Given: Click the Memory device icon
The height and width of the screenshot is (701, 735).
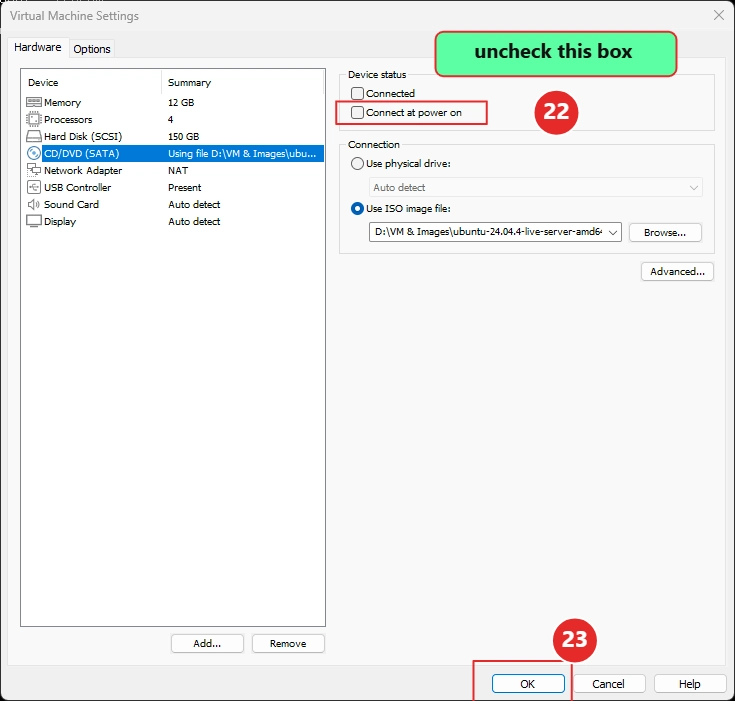Looking at the screenshot, I should click(x=34, y=102).
